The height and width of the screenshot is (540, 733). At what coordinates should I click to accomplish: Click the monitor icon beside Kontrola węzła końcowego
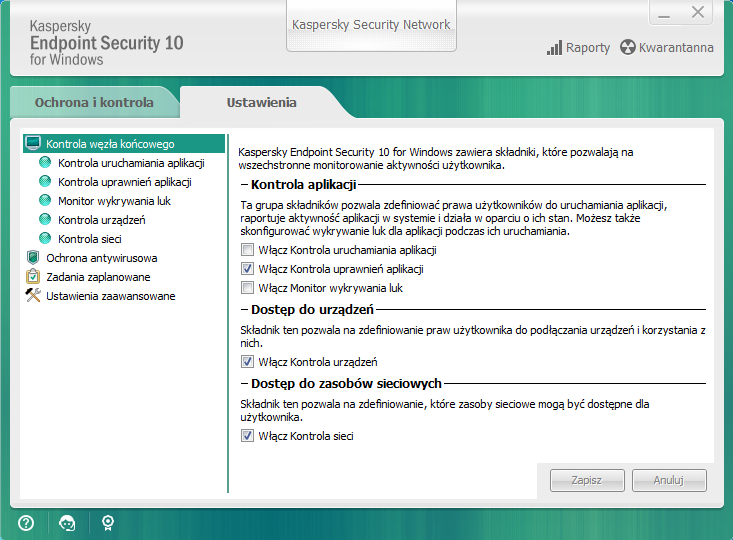tap(33, 143)
